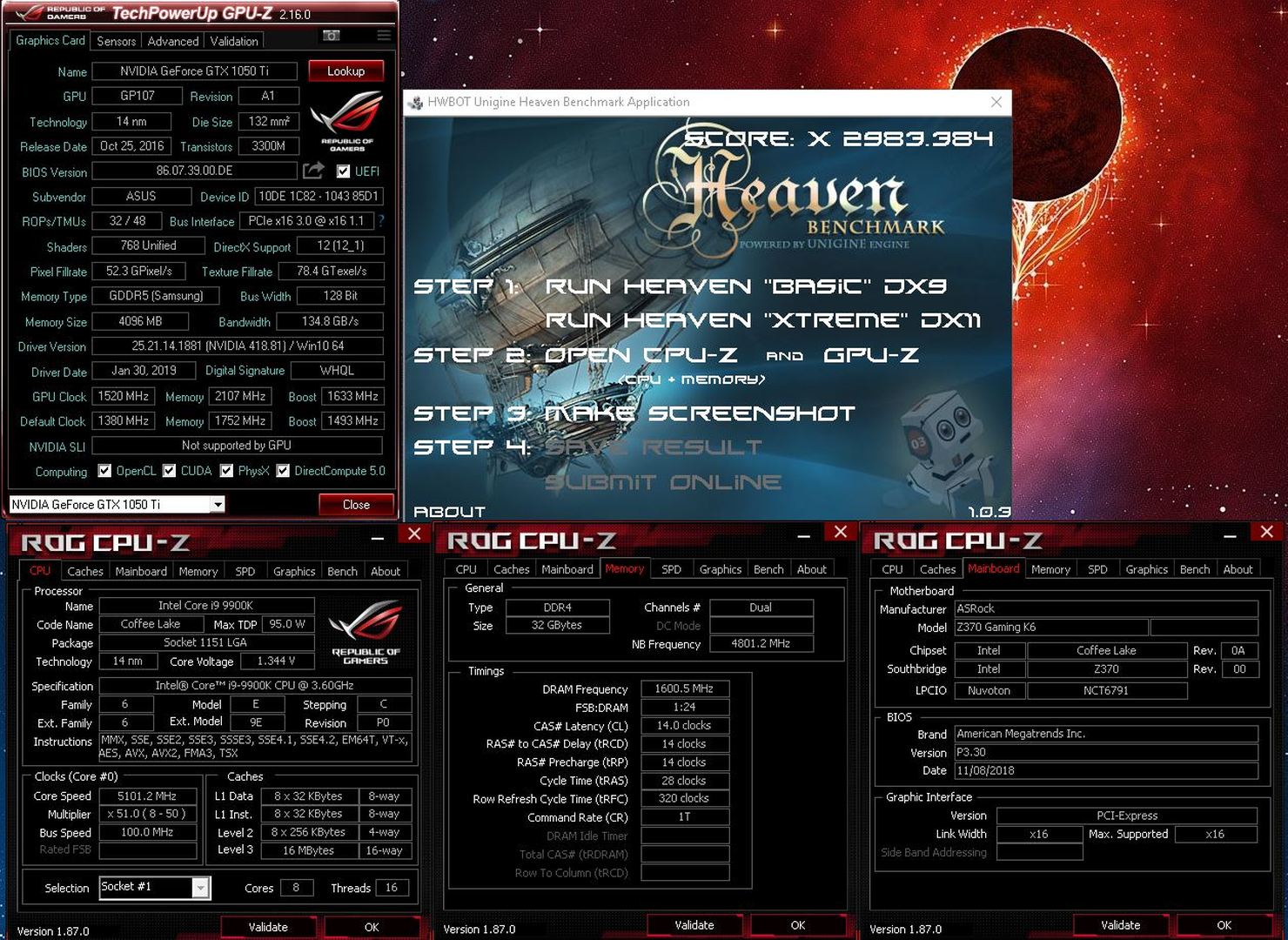Click the Core Voltage value 1.344 V

(x=277, y=661)
